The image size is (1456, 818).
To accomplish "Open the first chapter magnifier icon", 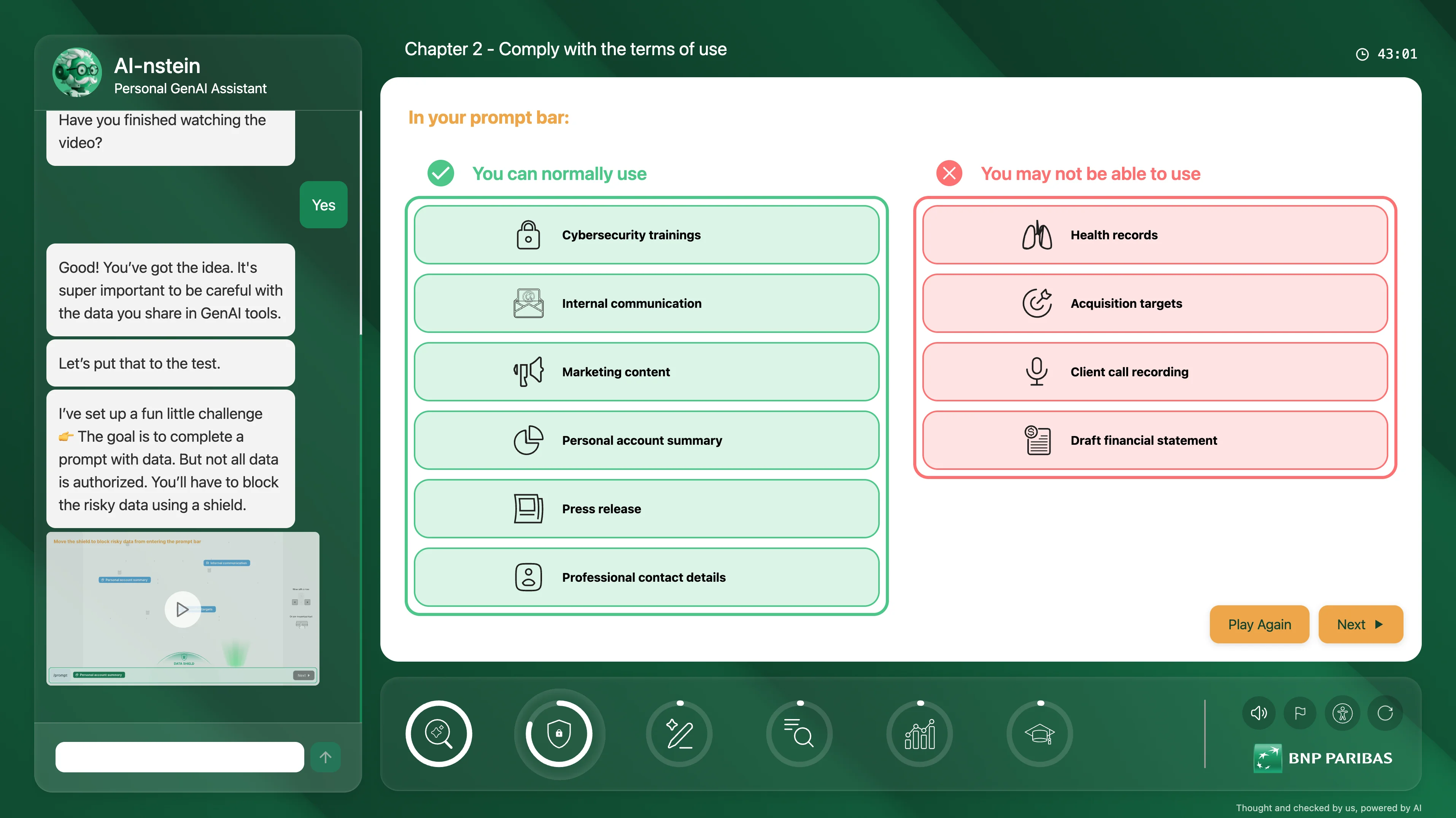I will click(x=439, y=733).
